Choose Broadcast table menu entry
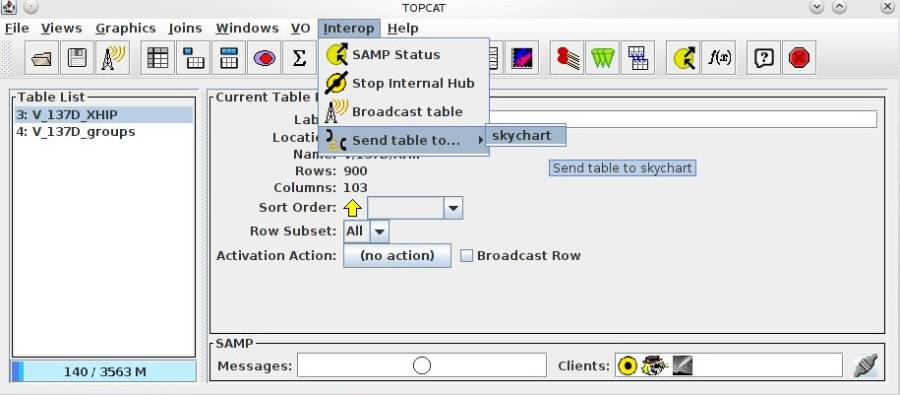 (404, 112)
